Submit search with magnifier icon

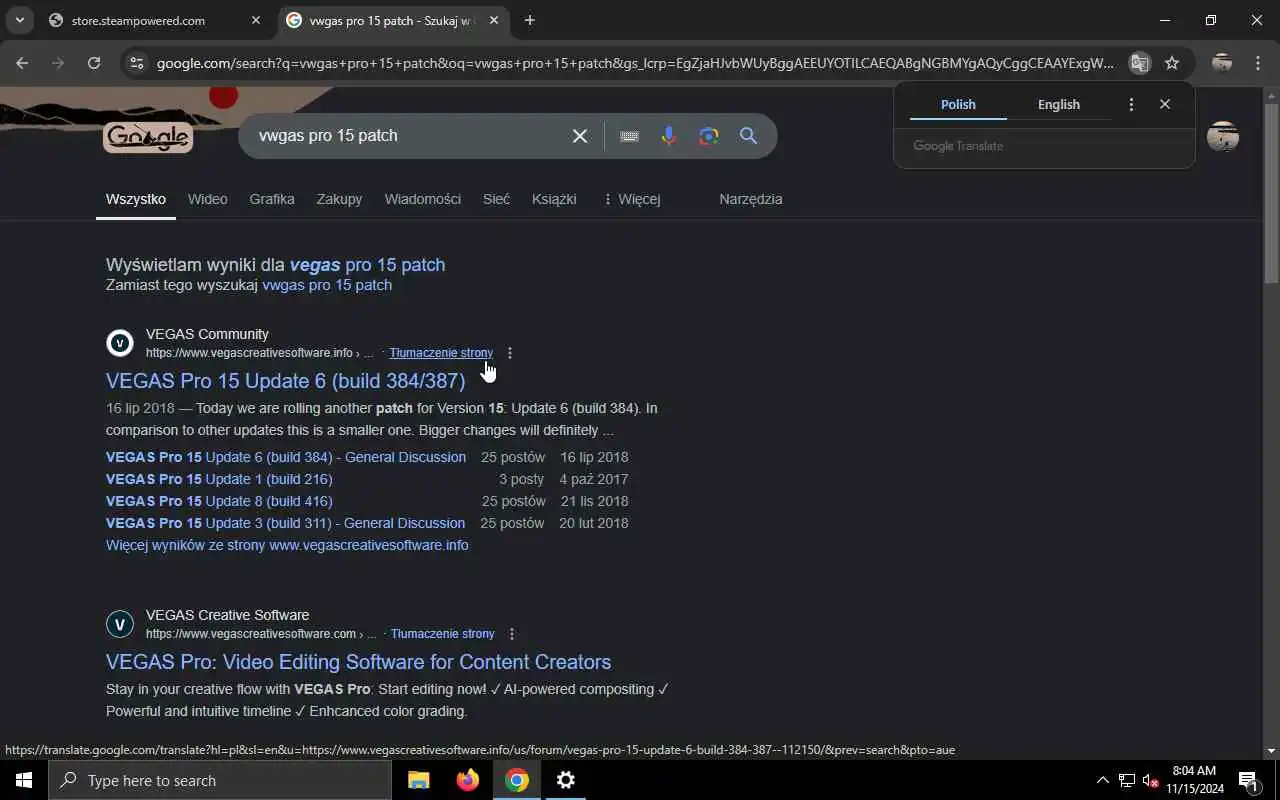pos(748,136)
